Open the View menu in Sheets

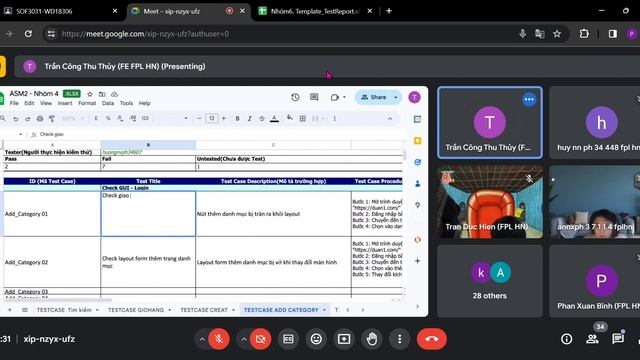46,103
